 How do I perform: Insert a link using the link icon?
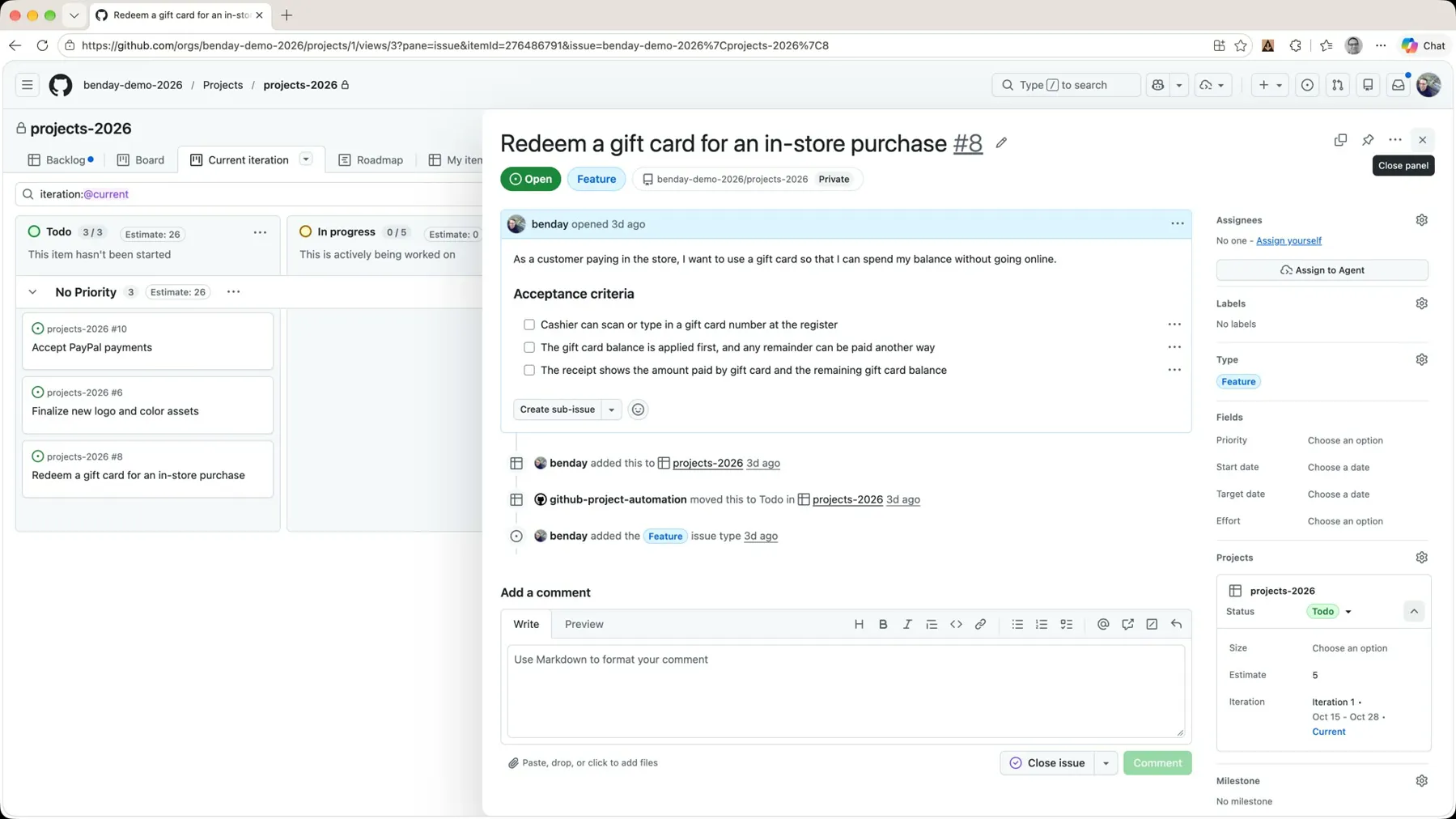point(980,624)
